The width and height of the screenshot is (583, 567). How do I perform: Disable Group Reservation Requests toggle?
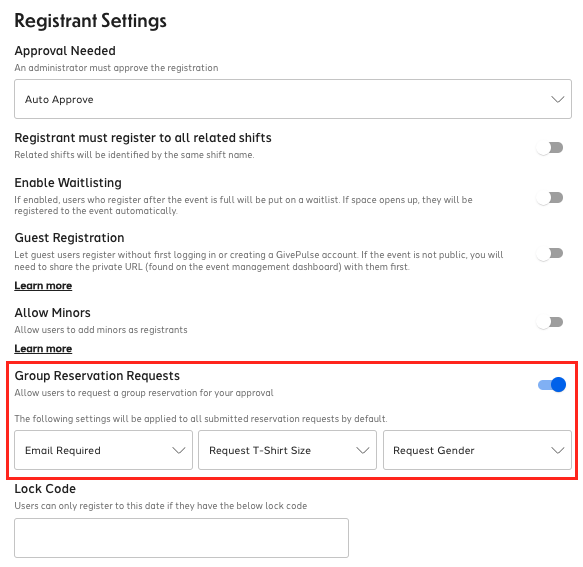pos(552,384)
